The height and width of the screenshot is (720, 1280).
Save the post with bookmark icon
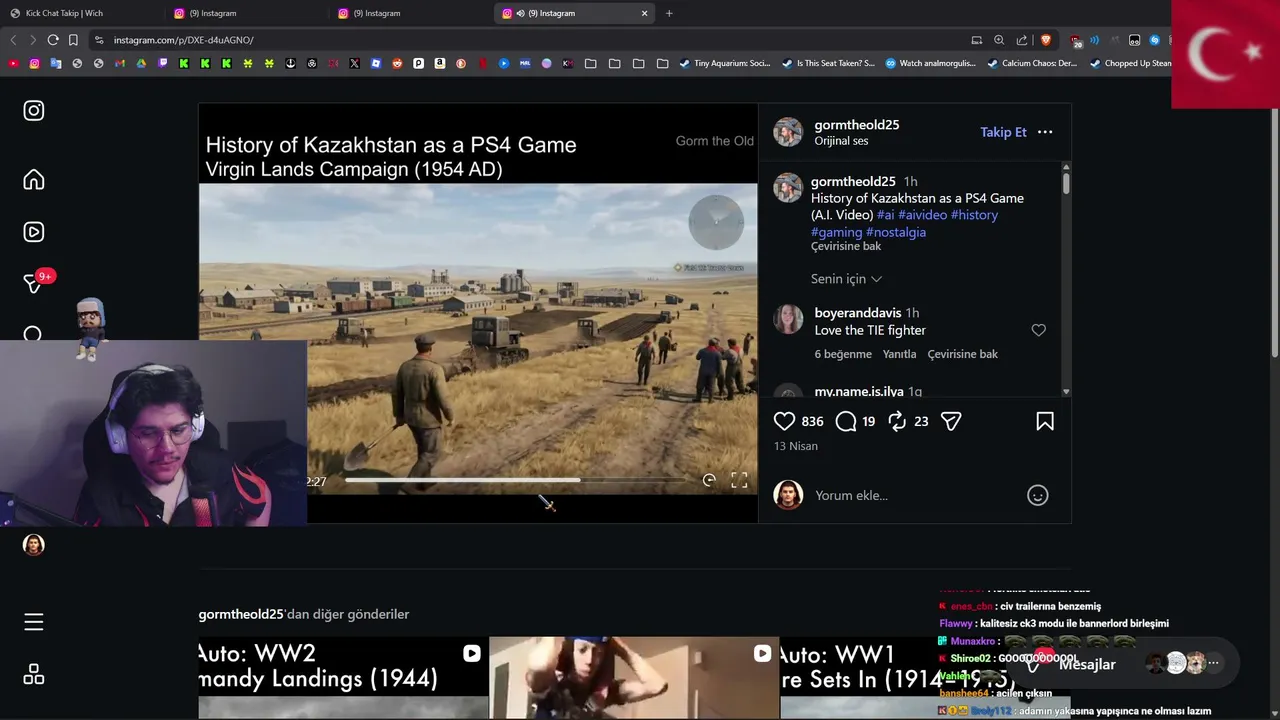click(x=1045, y=422)
